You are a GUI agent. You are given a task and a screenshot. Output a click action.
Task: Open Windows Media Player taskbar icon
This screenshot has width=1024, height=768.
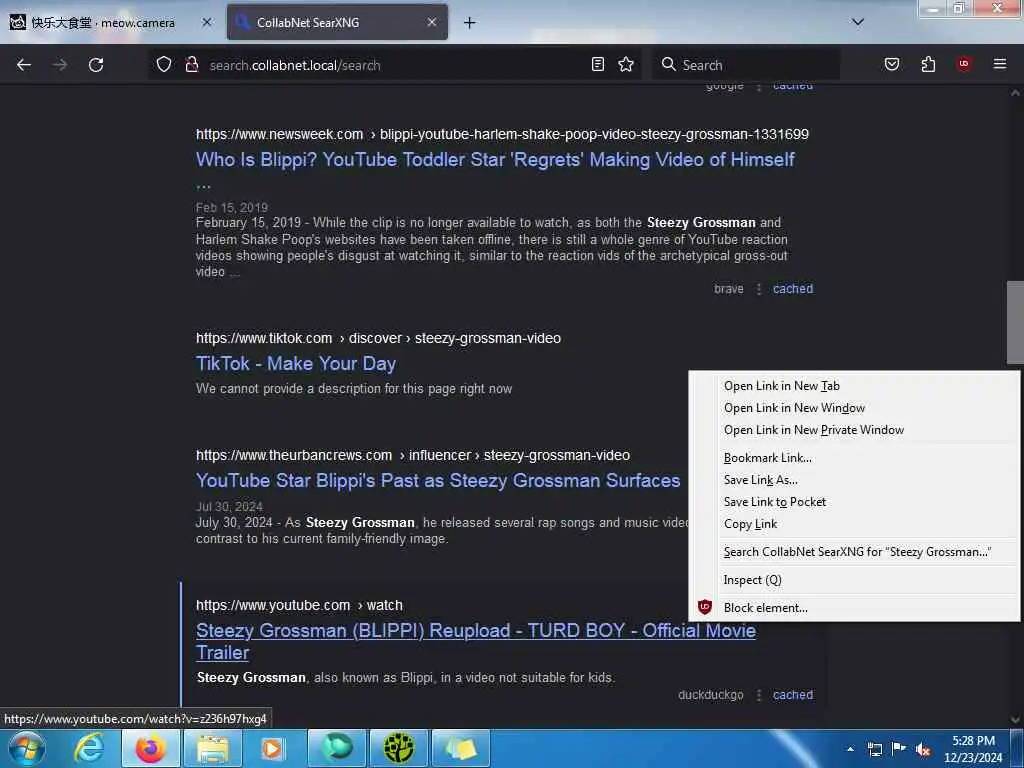272,748
